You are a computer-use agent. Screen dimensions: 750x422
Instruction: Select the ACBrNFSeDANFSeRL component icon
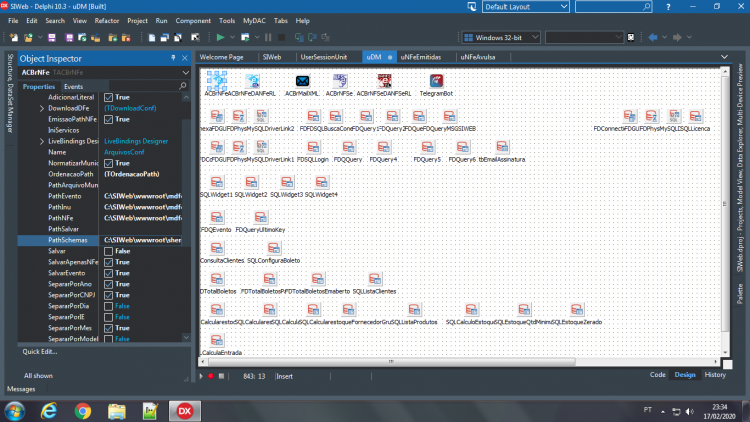click(x=384, y=81)
